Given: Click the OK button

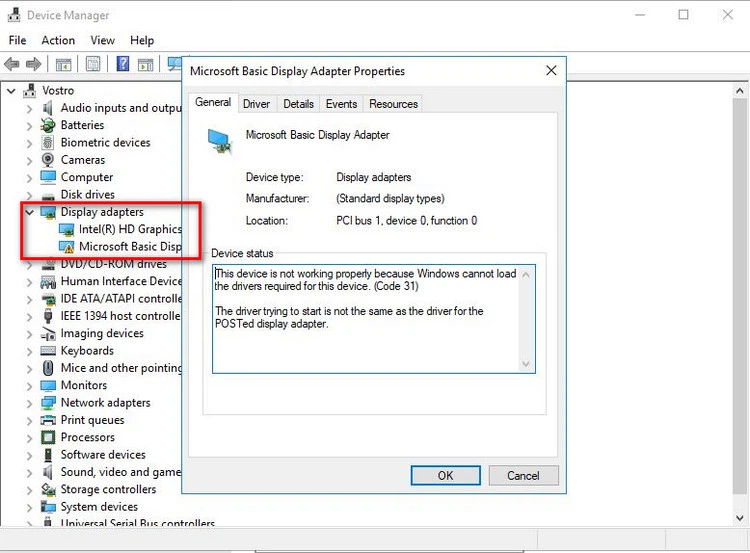Looking at the screenshot, I should (x=445, y=476).
